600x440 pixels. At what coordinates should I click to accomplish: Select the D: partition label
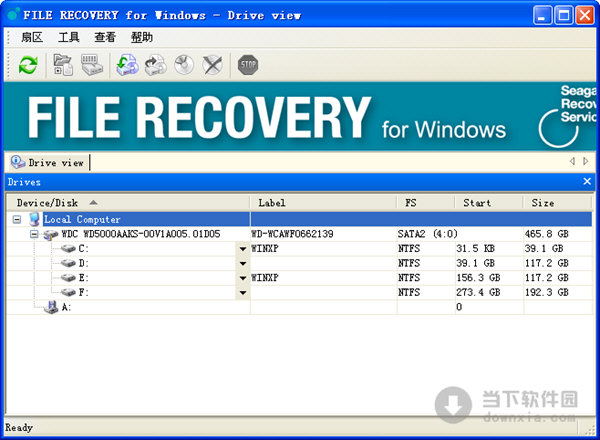point(83,263)
